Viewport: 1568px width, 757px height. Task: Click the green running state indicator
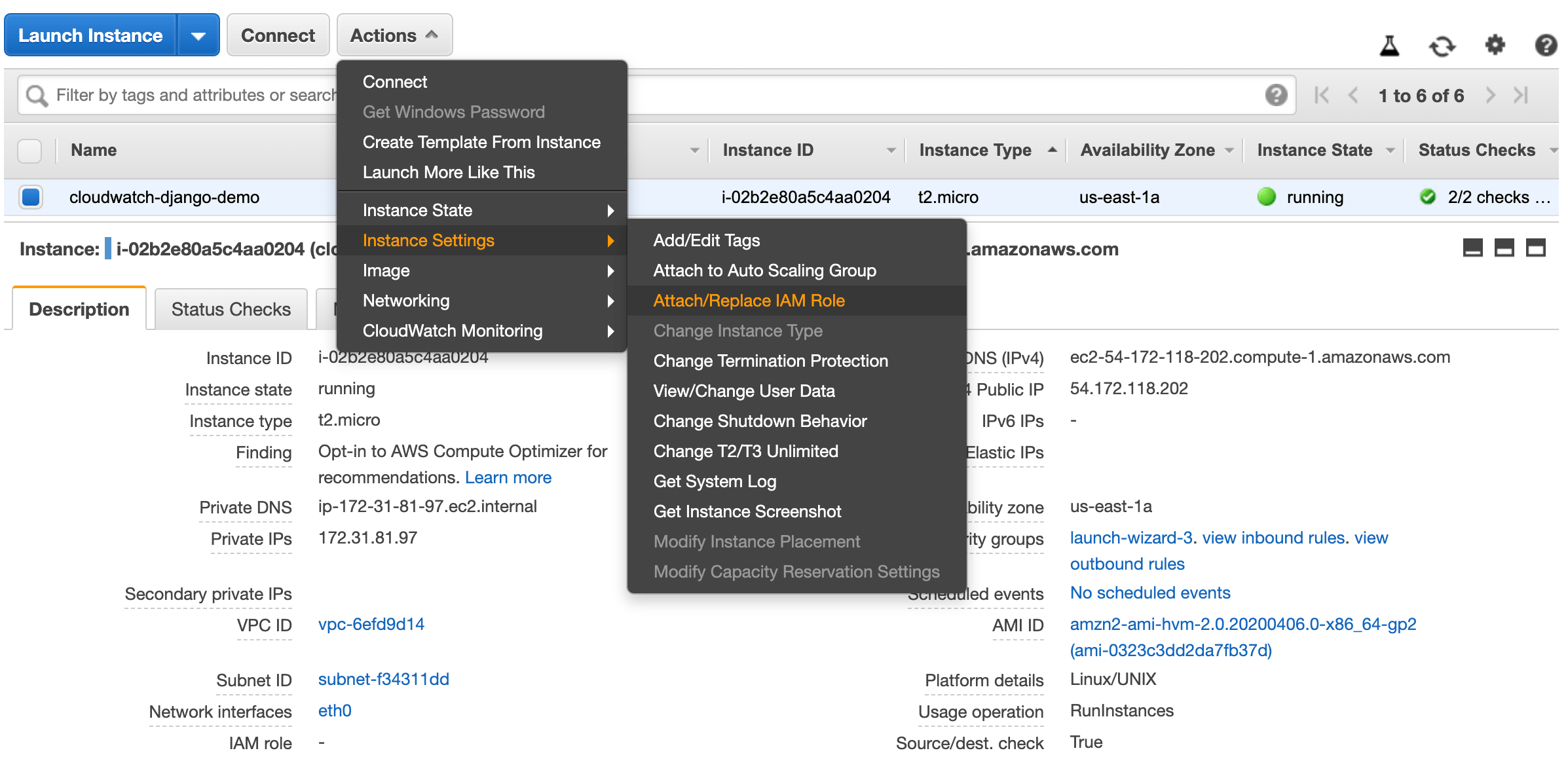click(x=1267, y=196)
